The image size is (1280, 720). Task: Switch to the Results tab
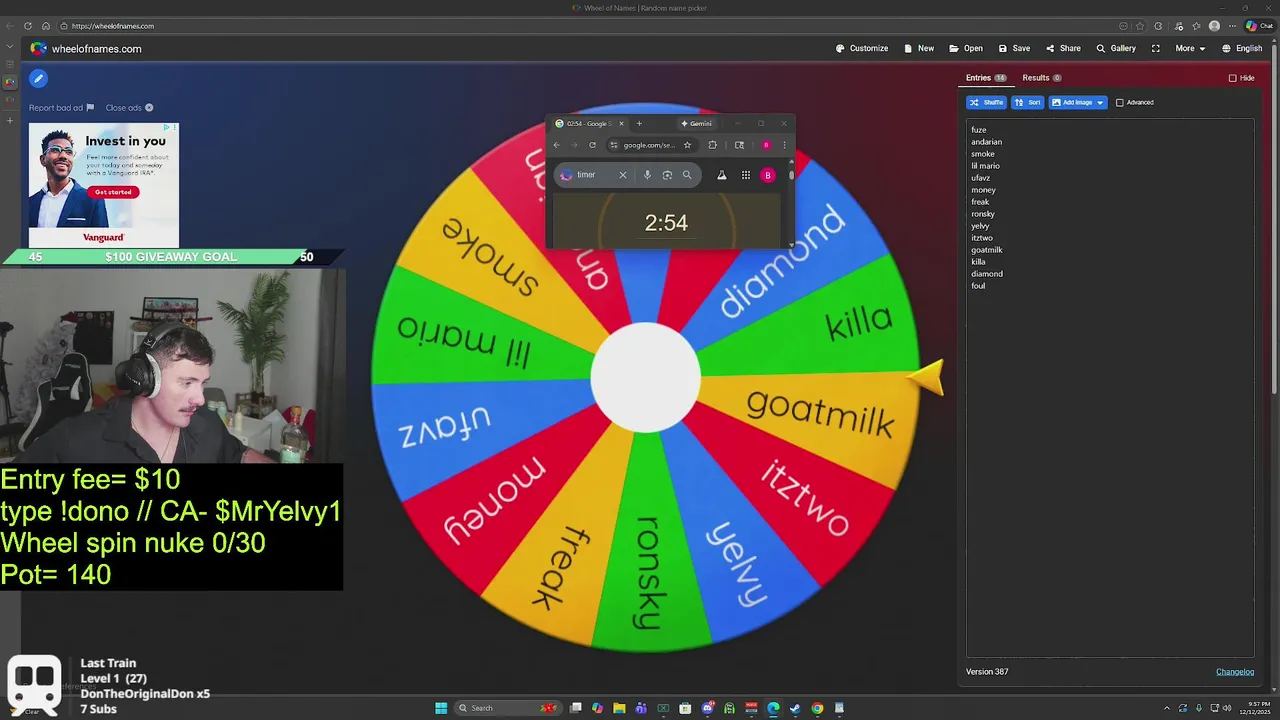click(x=1041, y=78)
